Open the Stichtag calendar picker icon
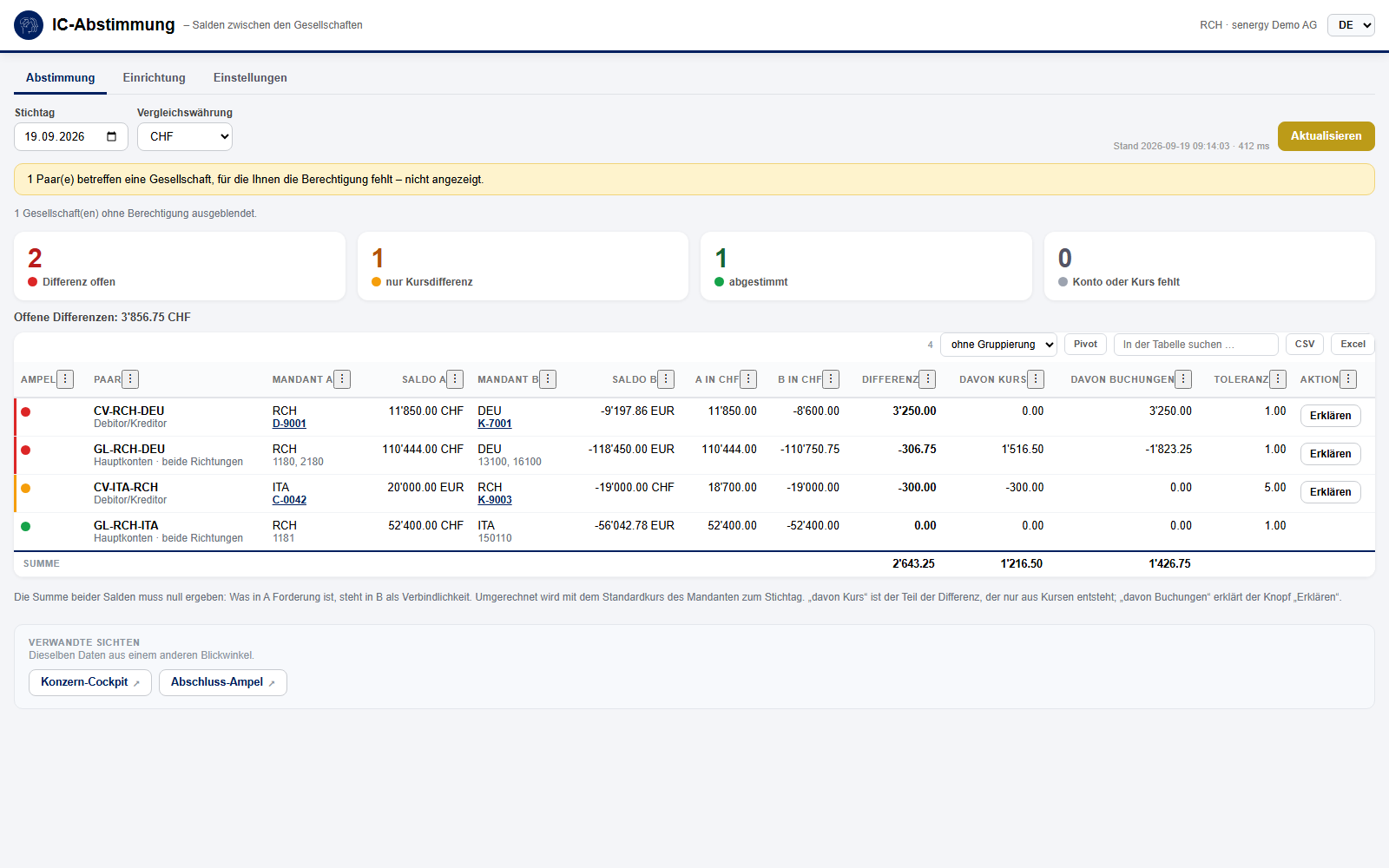Image resolution: width=1389 pixels, height=868 pixels. (111, 136)
